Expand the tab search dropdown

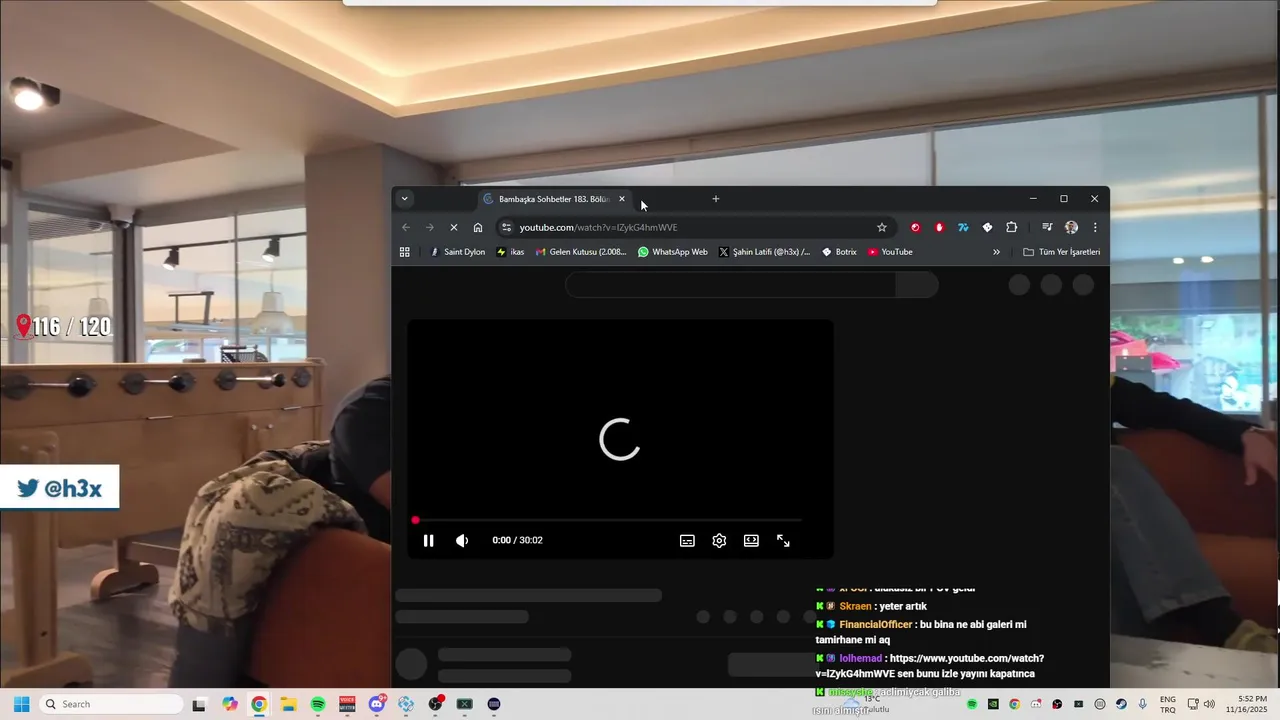tap(404, 198)
